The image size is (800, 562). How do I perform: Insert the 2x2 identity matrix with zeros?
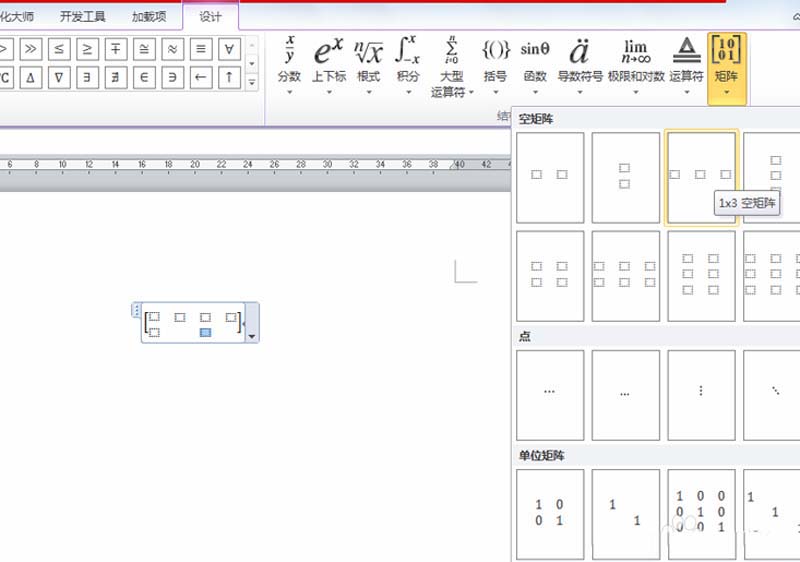coord(550,513)
